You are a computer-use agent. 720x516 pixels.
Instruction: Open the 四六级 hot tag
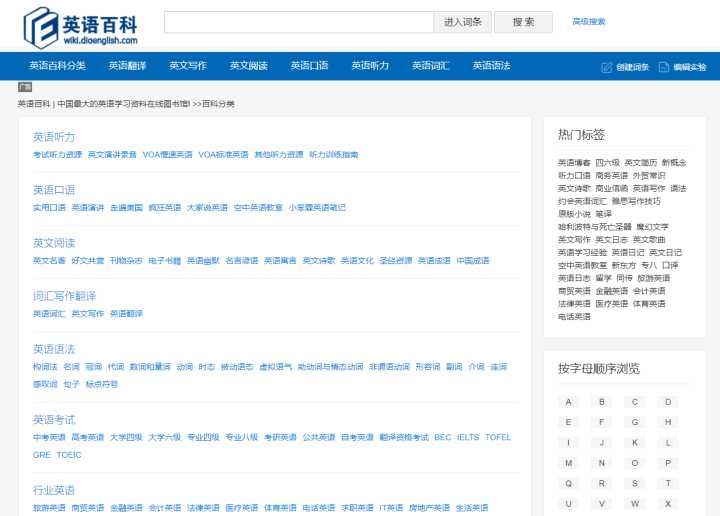click(608, 163)
